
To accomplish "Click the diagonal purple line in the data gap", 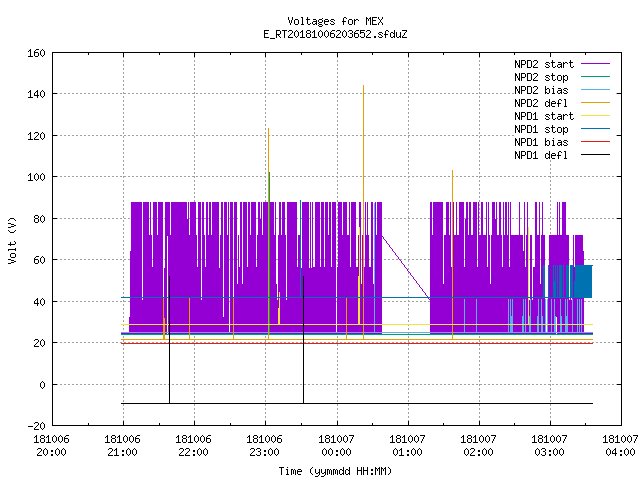I will coord(406,268).
